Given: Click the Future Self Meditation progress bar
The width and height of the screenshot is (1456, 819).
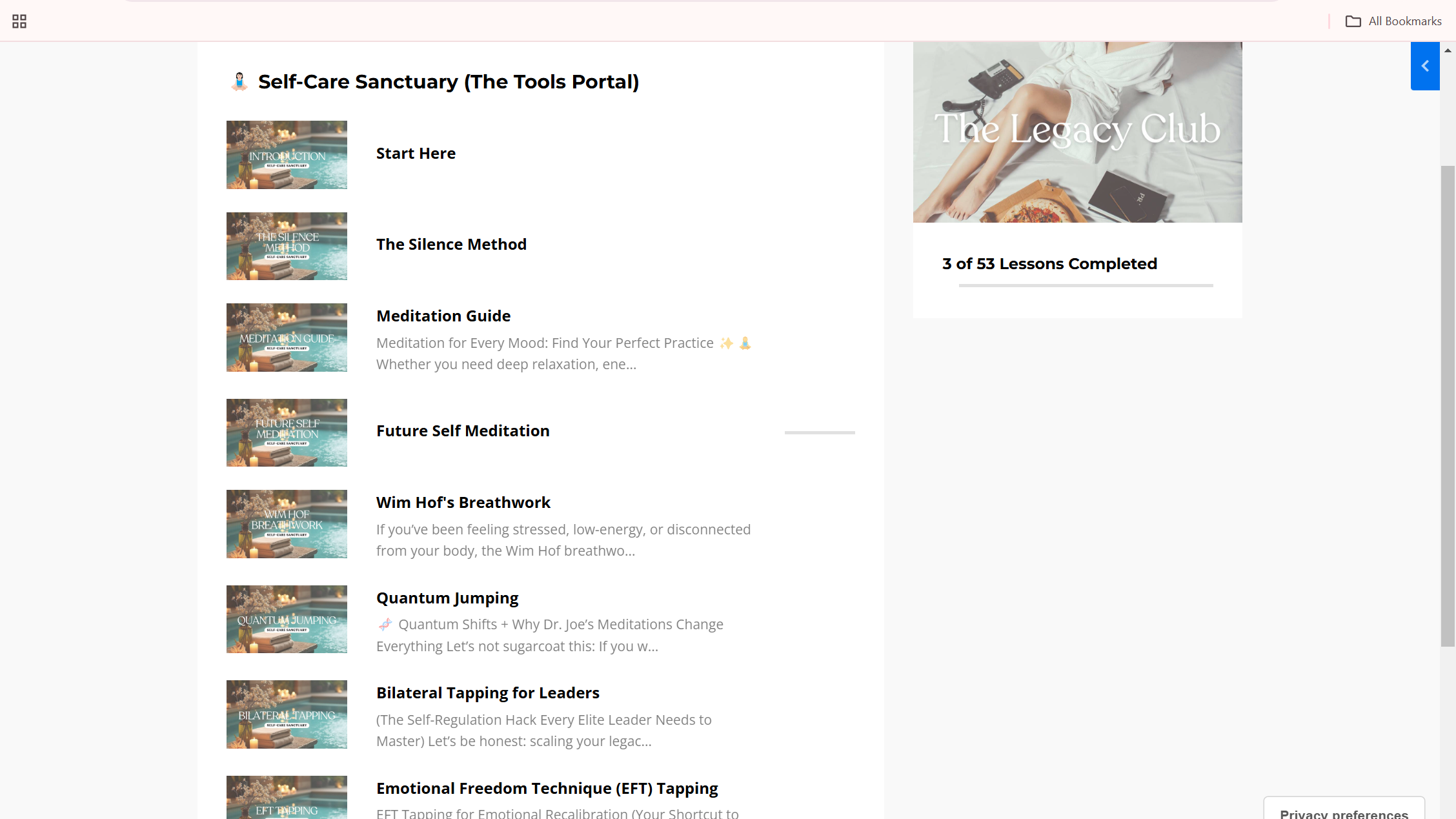Looking at the screenshot, I should (x=820, y=432).
